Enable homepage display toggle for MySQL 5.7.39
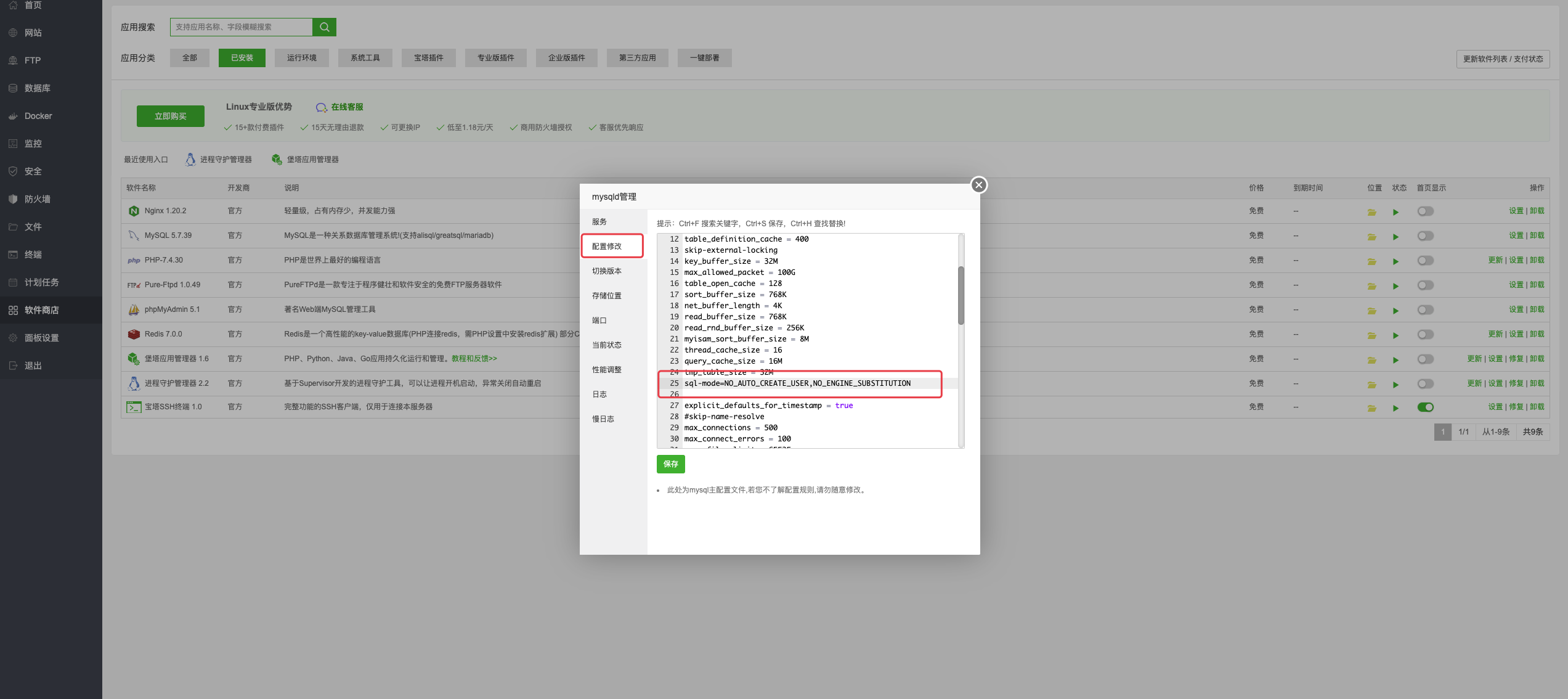The height and width of the screenshot is (699, 1568). point(1426,235)
